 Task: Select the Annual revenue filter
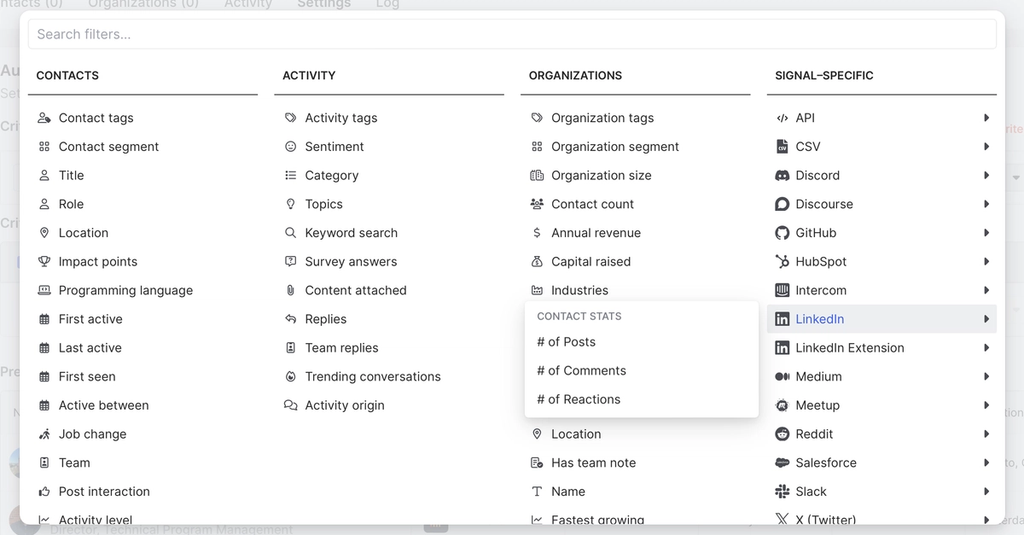click(595, 233)
